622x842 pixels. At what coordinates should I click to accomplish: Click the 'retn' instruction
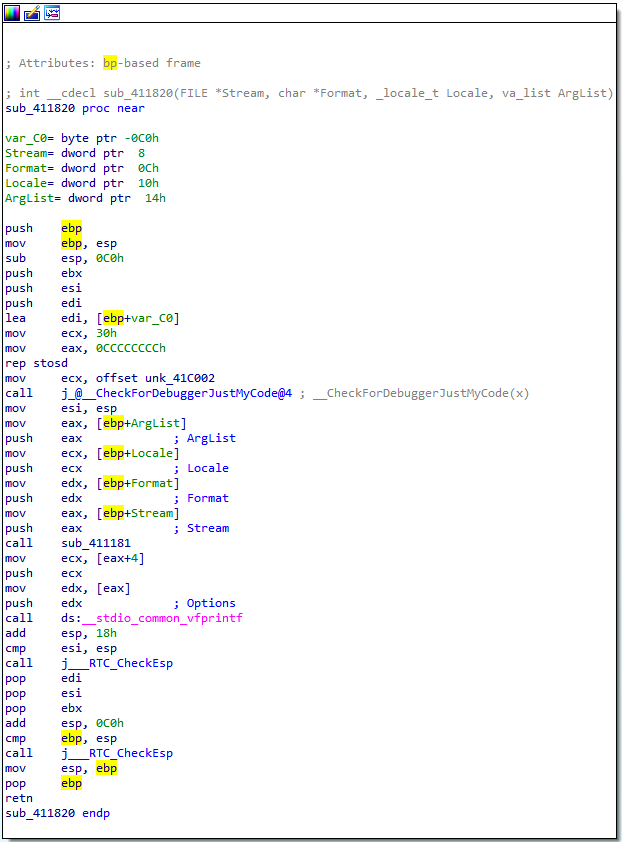(19, 800)
